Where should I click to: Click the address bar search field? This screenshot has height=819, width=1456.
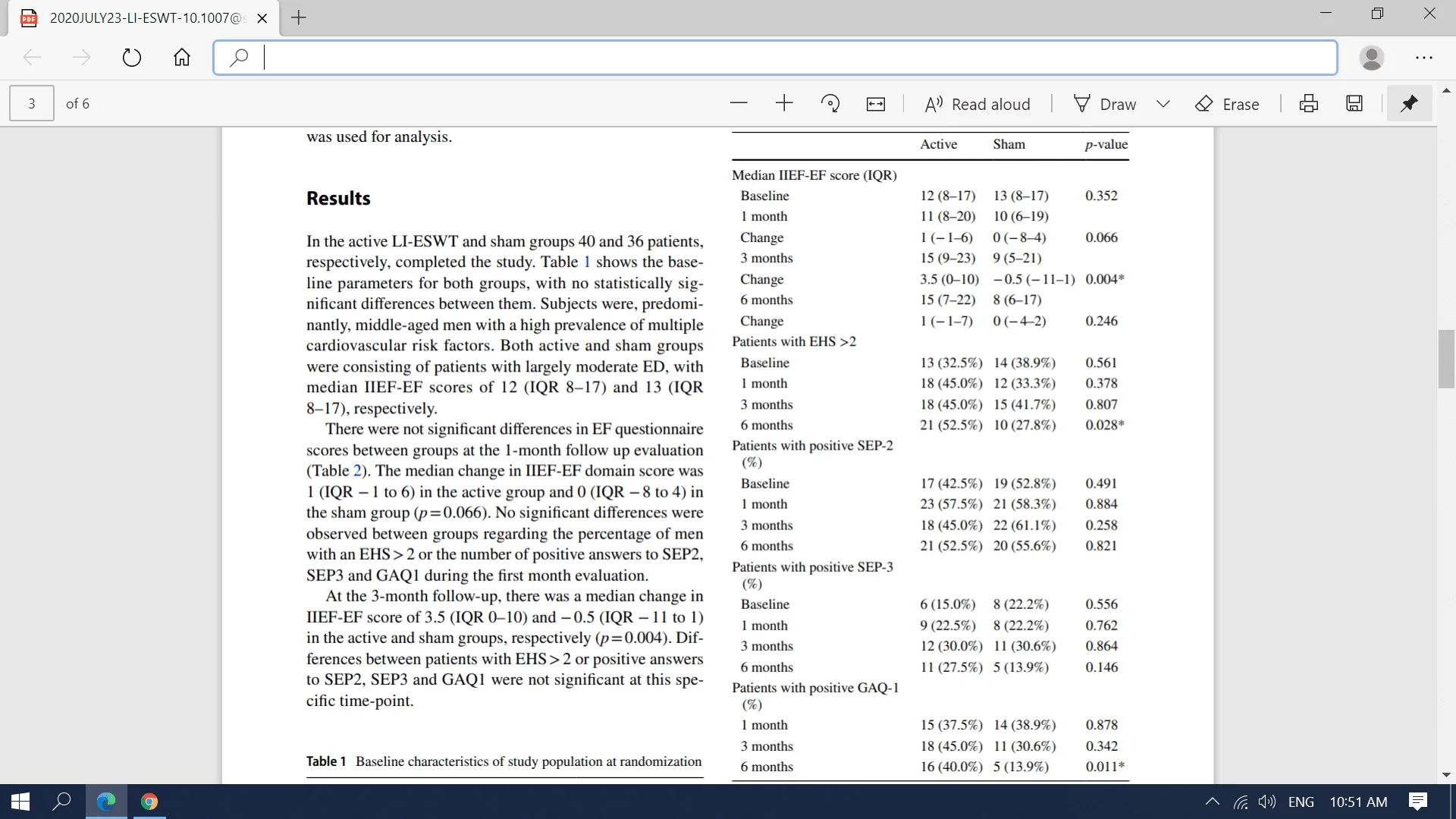[775, 58]
